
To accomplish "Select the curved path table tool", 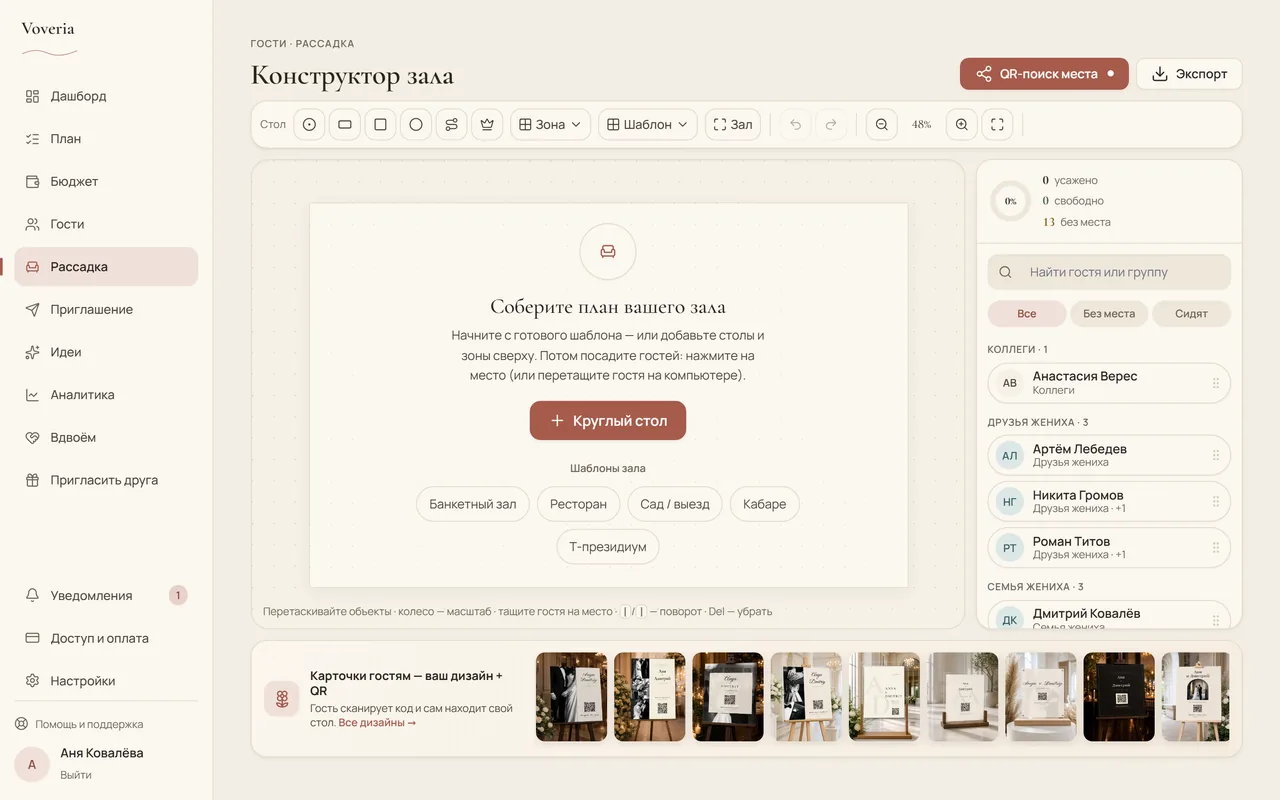I will 452,125.
